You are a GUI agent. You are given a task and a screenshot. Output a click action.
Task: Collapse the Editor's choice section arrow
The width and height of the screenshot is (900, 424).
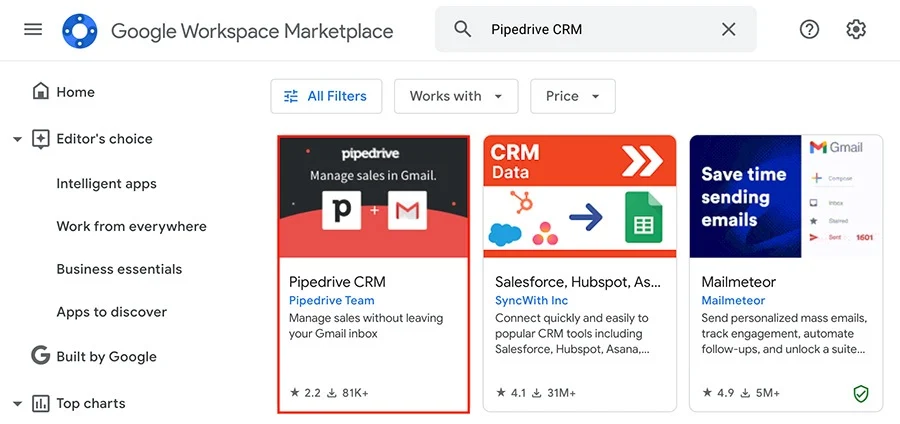[18, 139]
